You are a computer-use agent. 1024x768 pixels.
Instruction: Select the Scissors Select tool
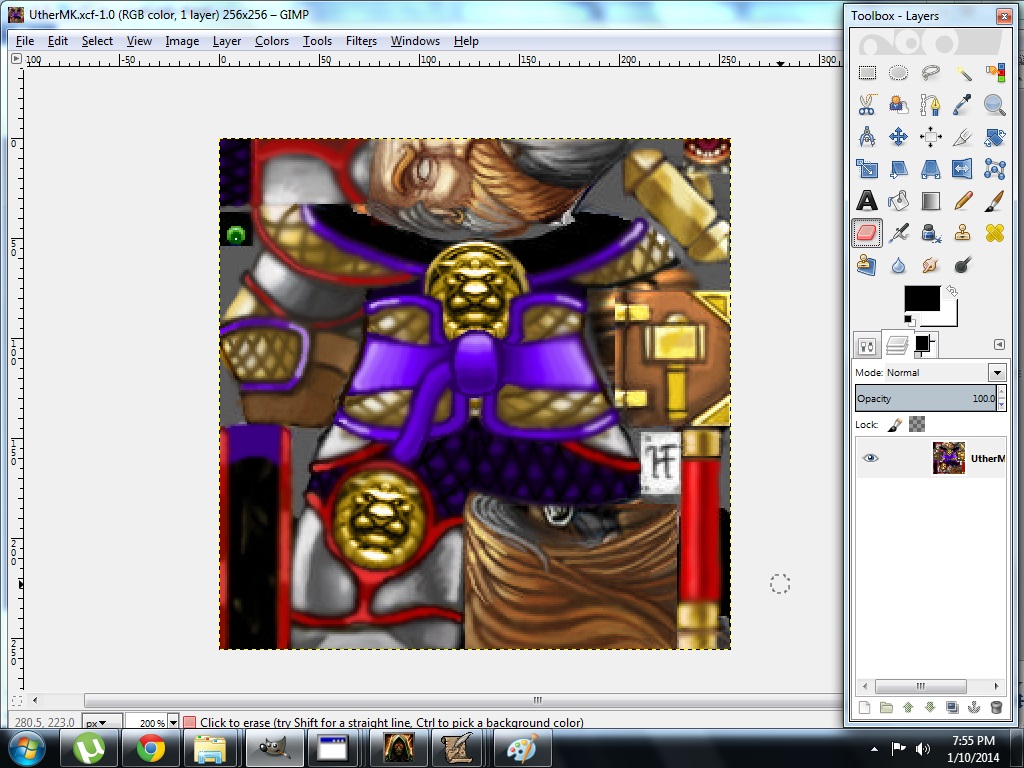867,104
